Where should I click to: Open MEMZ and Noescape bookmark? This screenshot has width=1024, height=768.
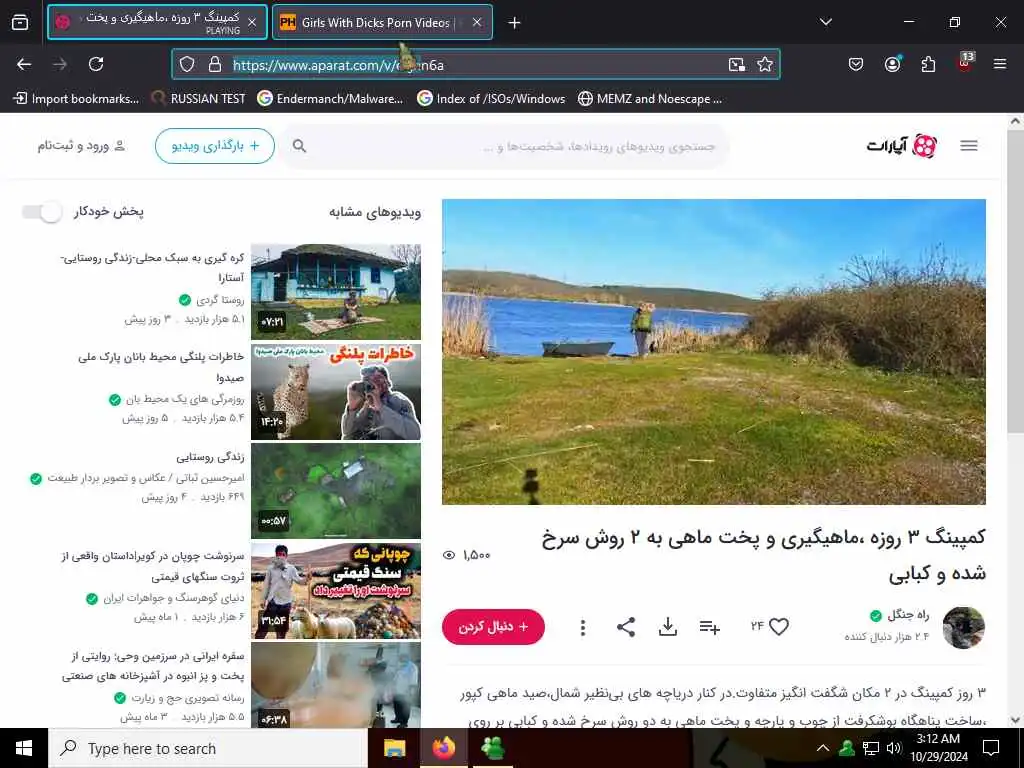(x=650, y=99)
